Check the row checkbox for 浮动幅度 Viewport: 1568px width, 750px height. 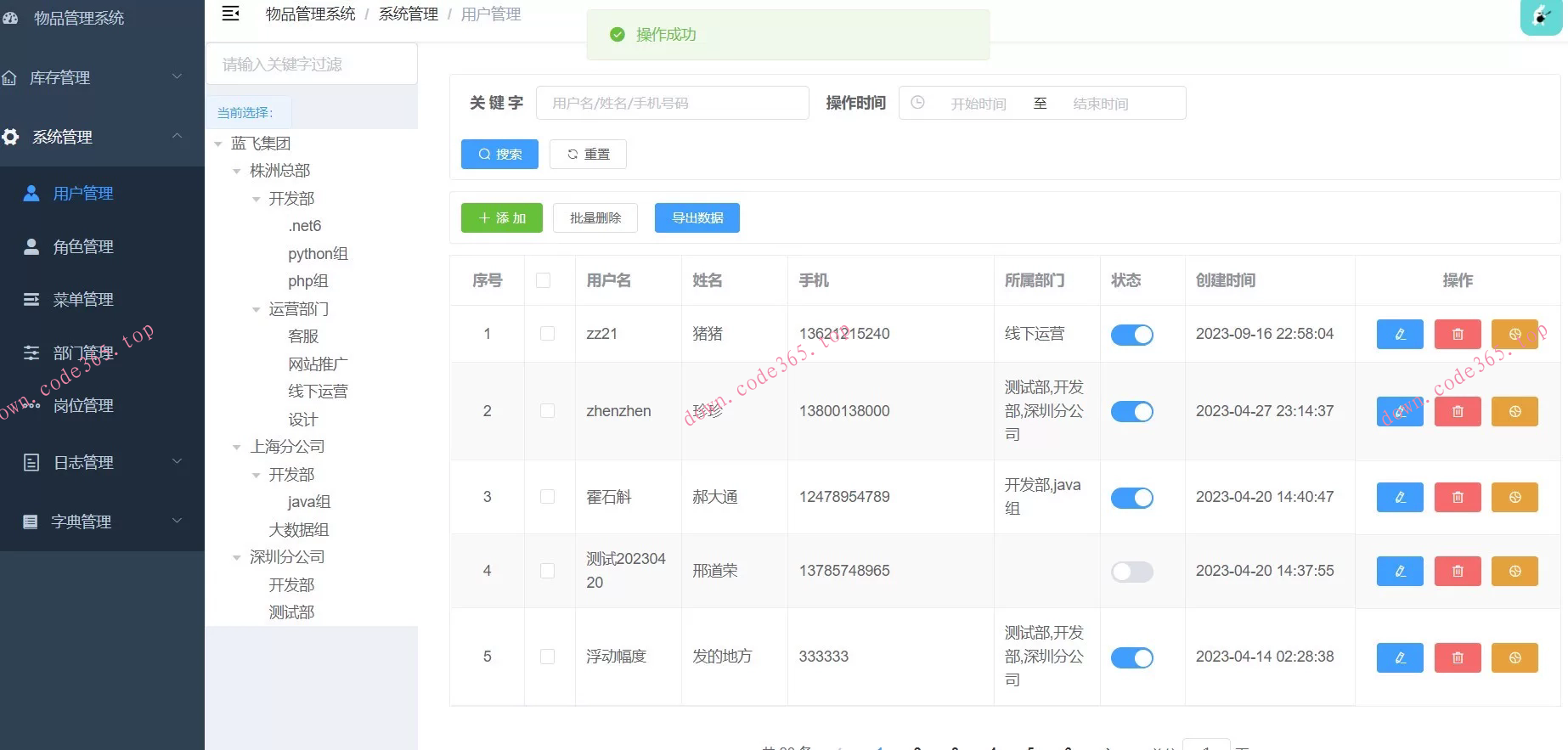548,657
